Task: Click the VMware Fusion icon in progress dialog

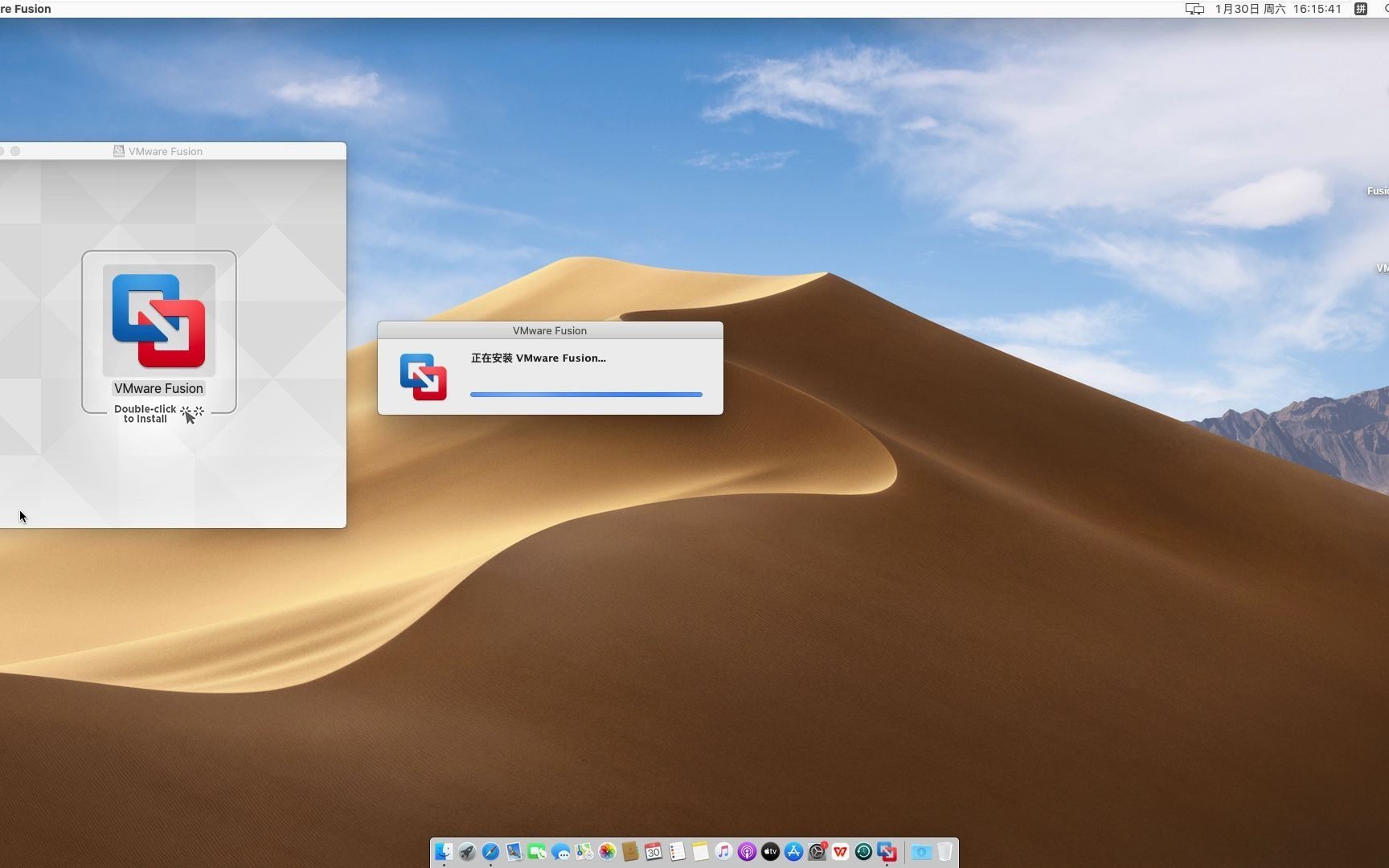Action: coord(423,377)
